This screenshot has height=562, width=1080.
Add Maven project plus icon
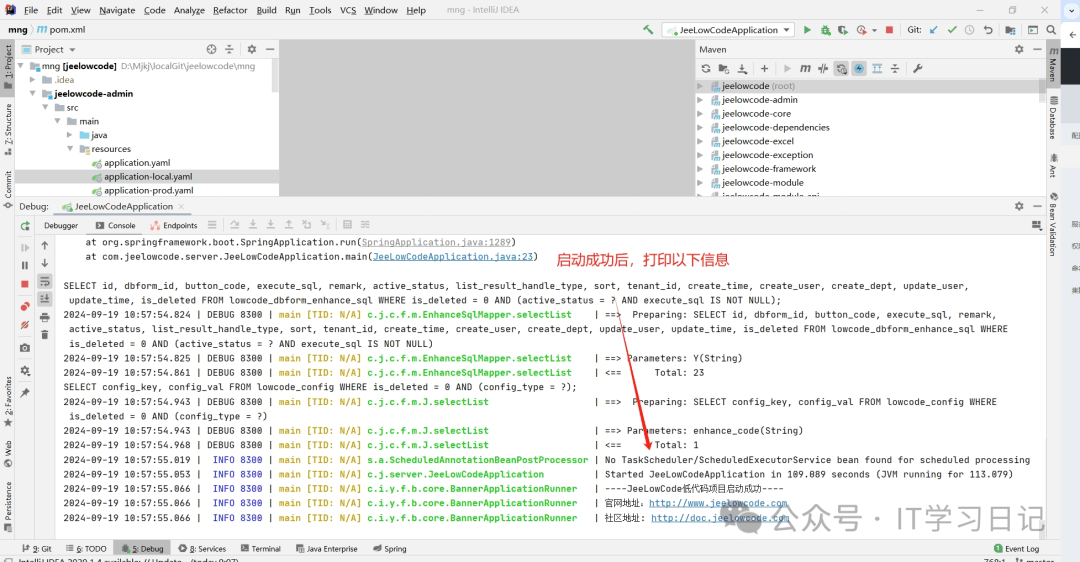(764, 68)
